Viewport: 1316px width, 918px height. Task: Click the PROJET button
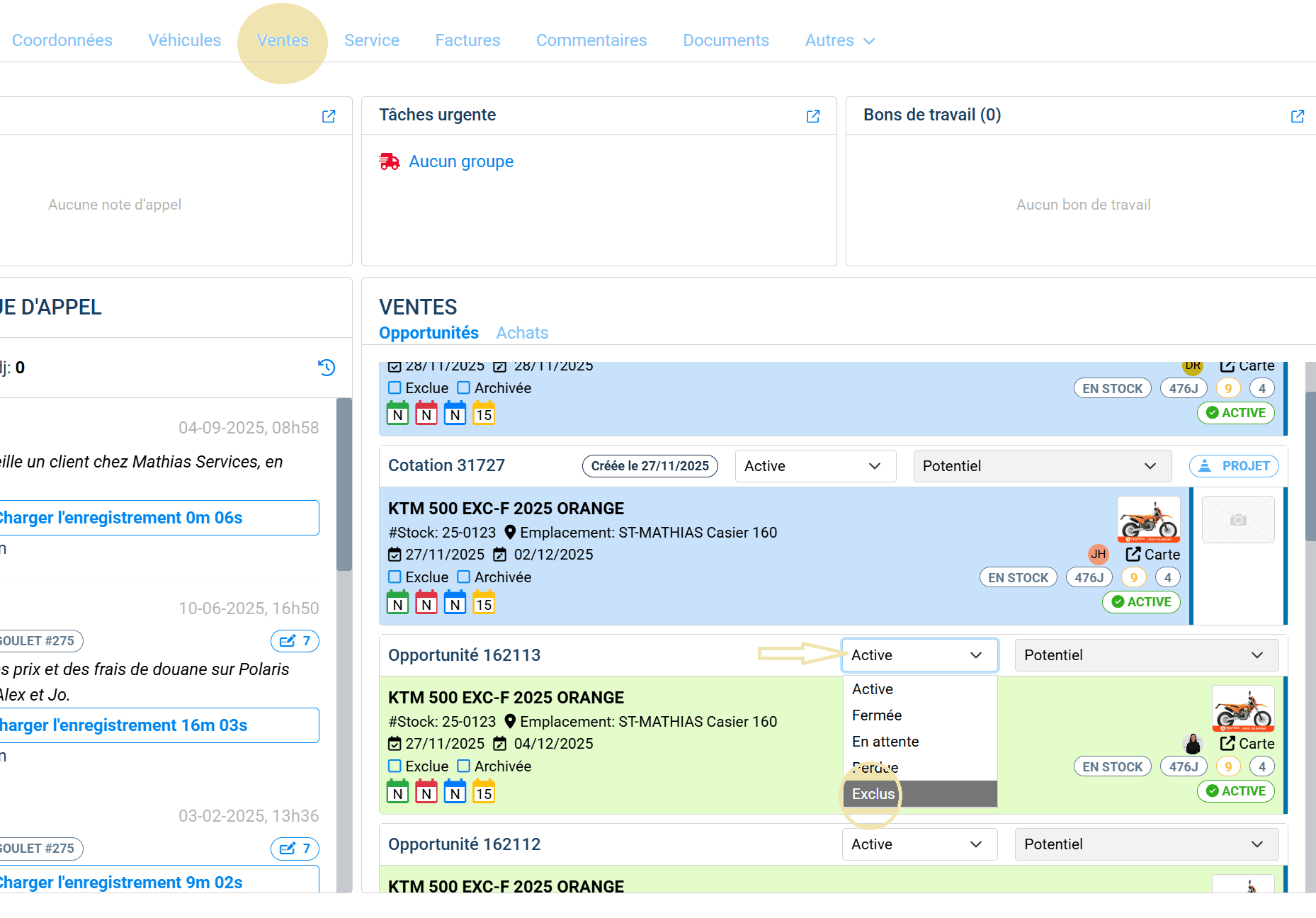(x=1234, y=466)
